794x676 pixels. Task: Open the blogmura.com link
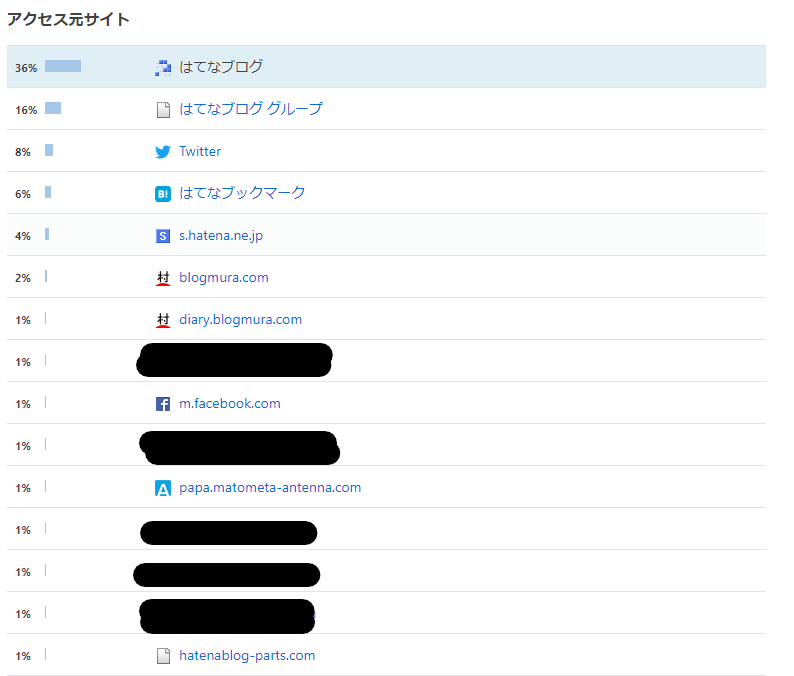(x=224, y=277)
